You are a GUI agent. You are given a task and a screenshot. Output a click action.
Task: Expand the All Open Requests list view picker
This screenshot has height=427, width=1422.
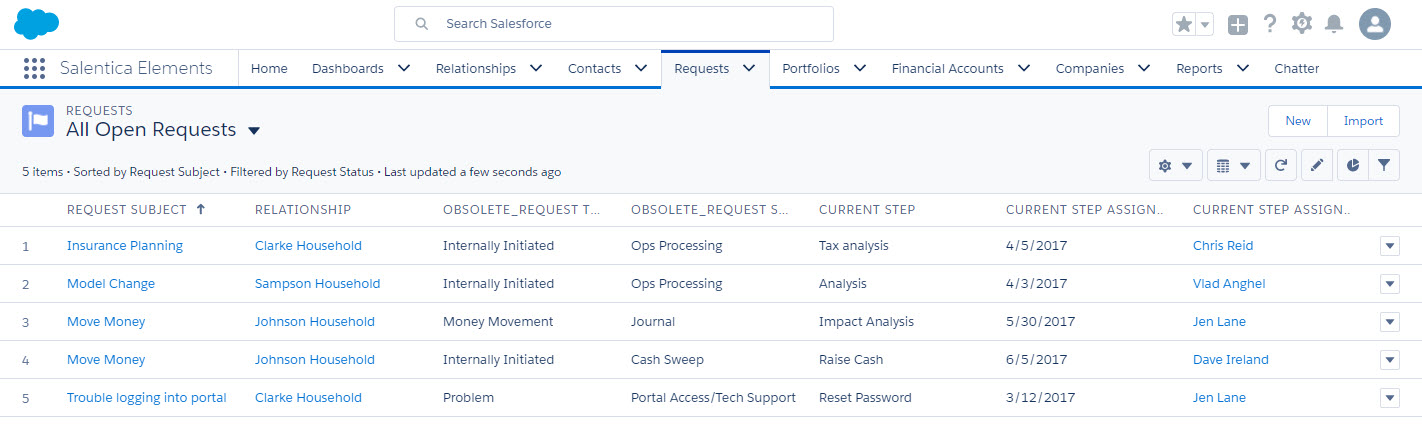pos(254,131)
